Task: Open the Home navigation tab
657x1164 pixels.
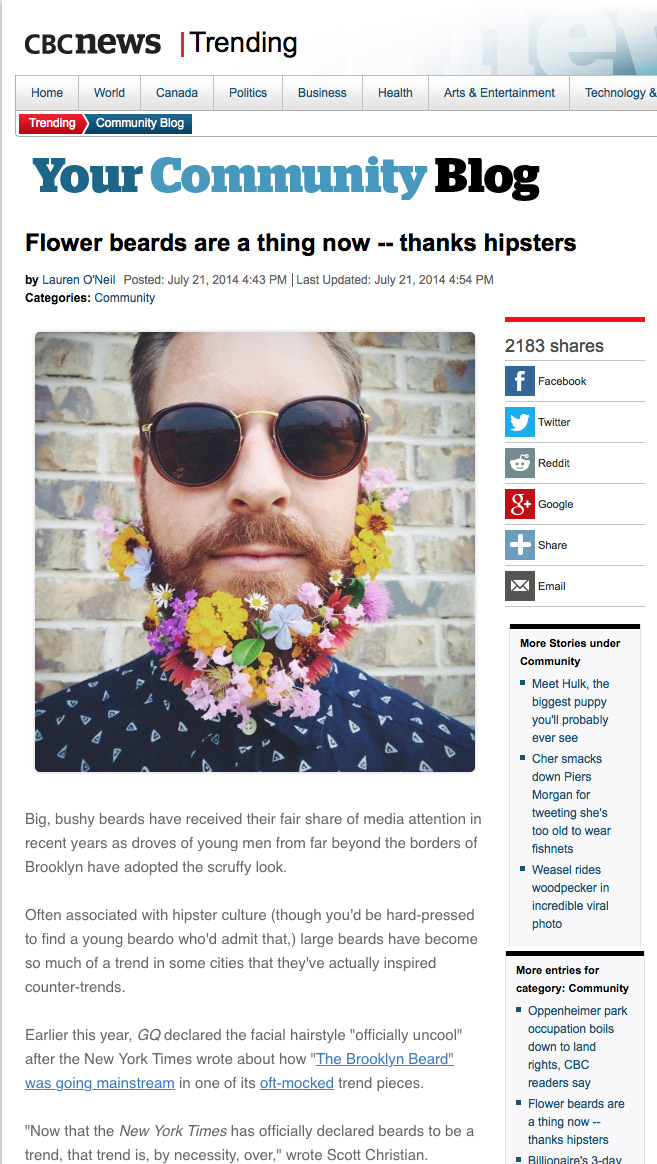Action: click(47, 93)
